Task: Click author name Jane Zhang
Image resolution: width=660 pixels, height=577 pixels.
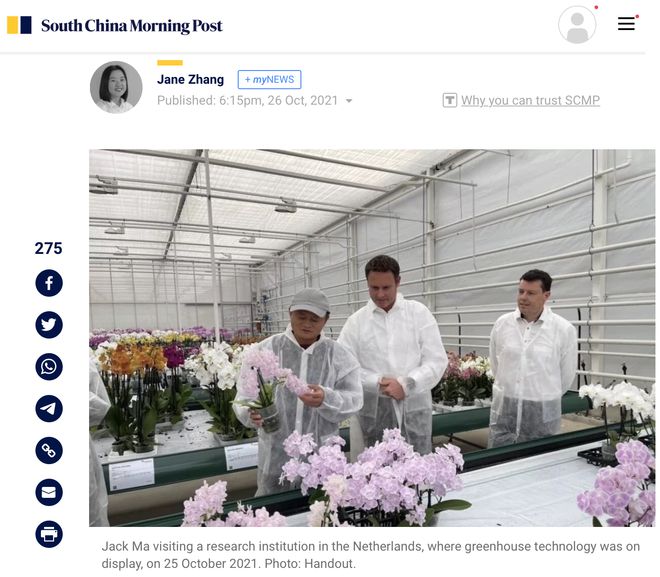Action: point(190,80)
